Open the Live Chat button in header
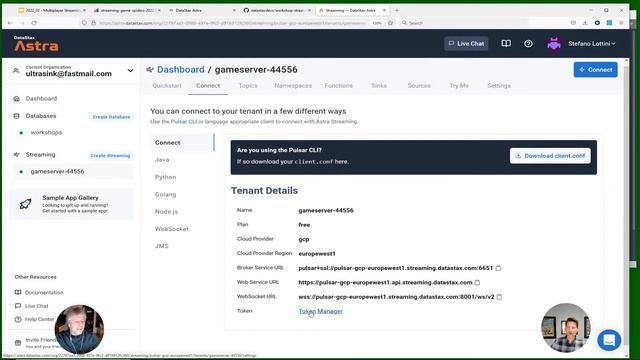This screenshot has height=360, width=640. [466, 43]
